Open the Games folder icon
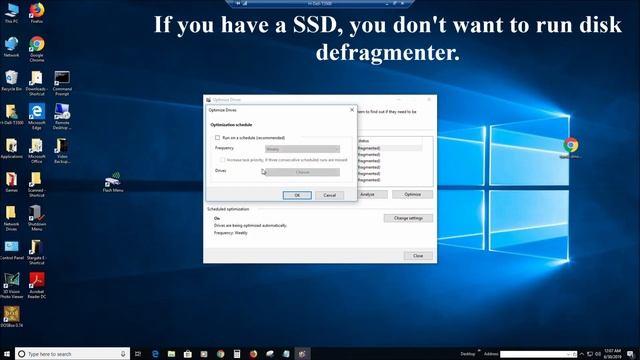This screenshot has width=640, height=360. click(x=11, y=182)
